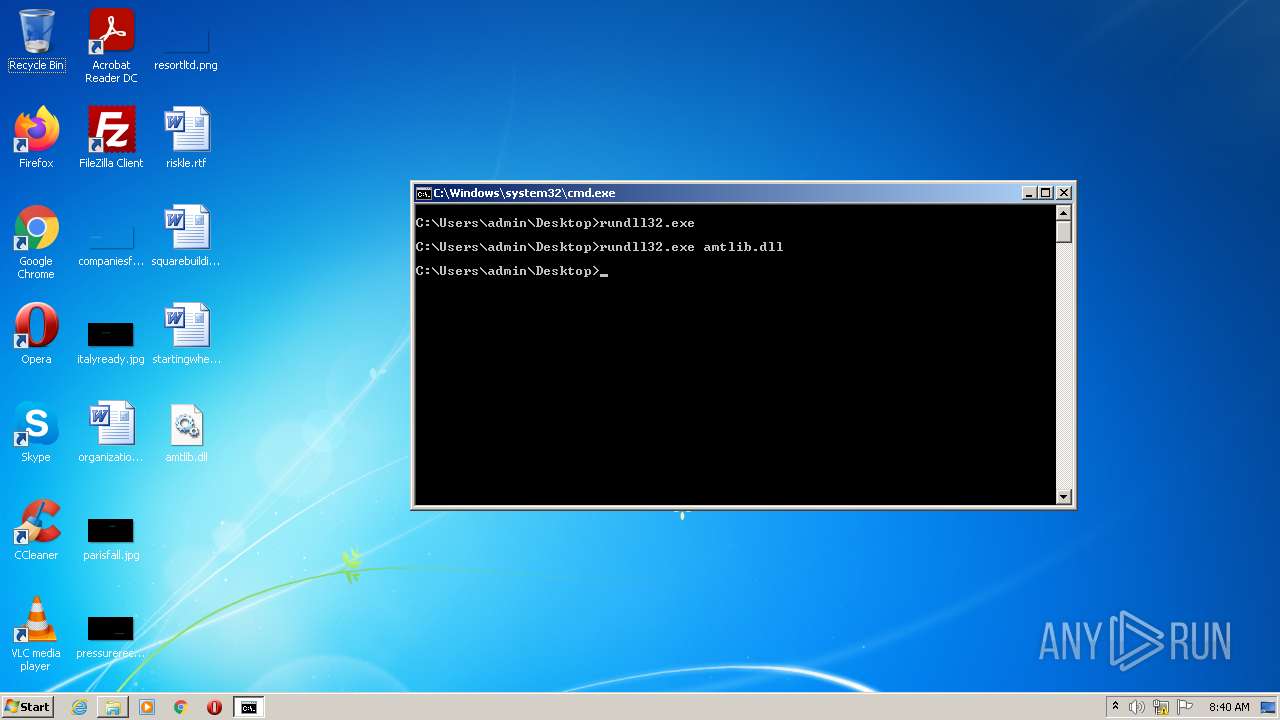Select organizatio... Word document icon
This screenshot has height=720, width=1280.
(111, 433)
